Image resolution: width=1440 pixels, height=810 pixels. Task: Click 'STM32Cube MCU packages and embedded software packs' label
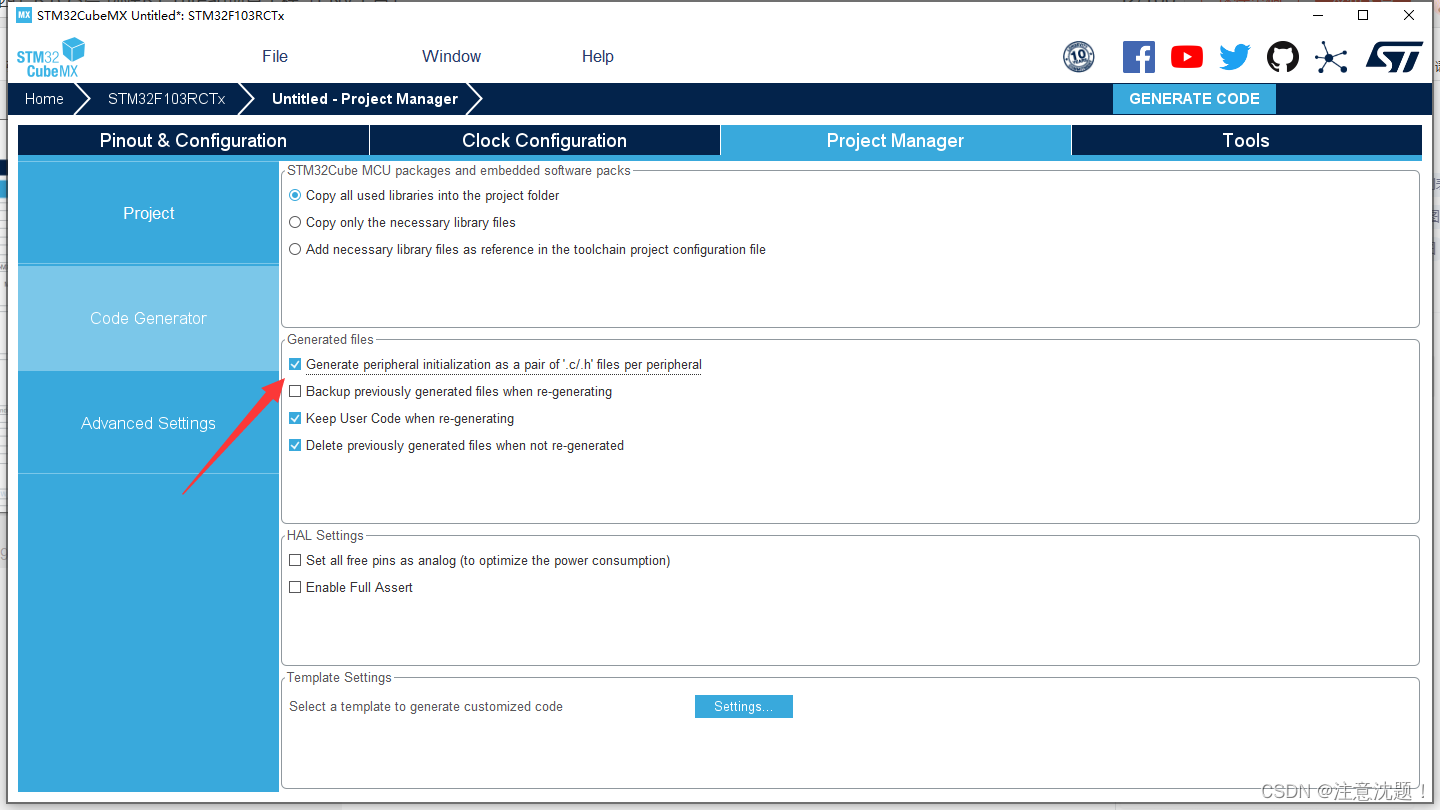(459, 170)
